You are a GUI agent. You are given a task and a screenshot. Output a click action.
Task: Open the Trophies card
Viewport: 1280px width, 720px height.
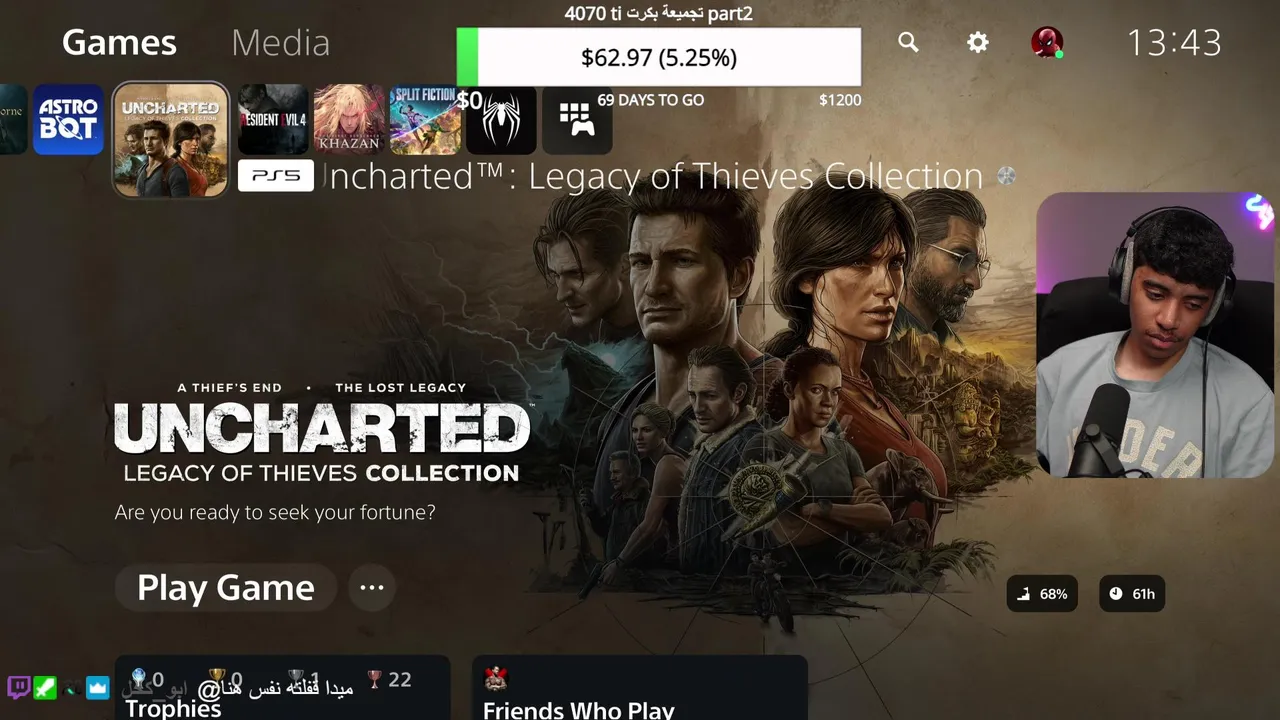(x=282, y=688)
